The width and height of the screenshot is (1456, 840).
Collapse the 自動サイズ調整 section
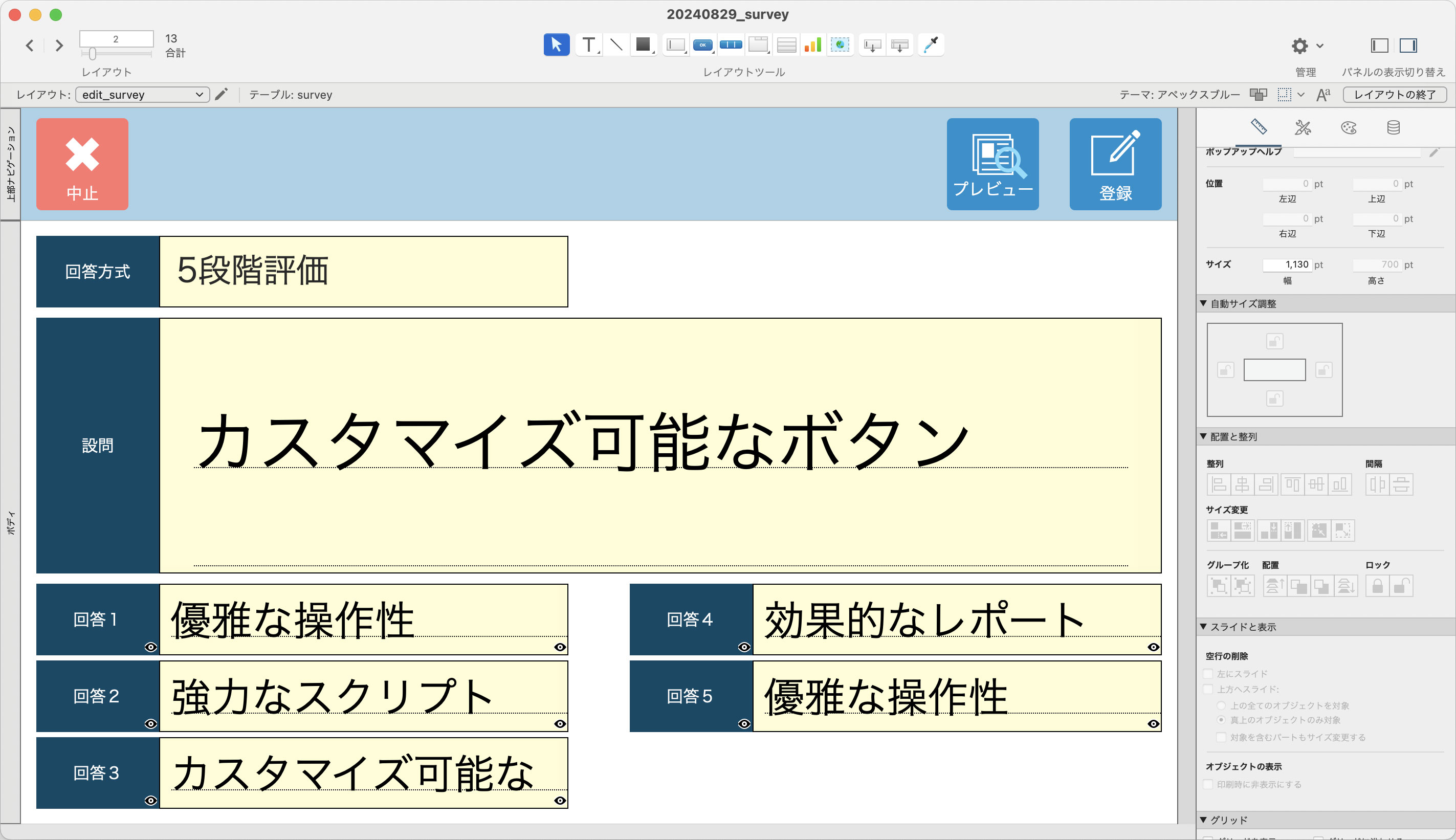coord(1203,303)
